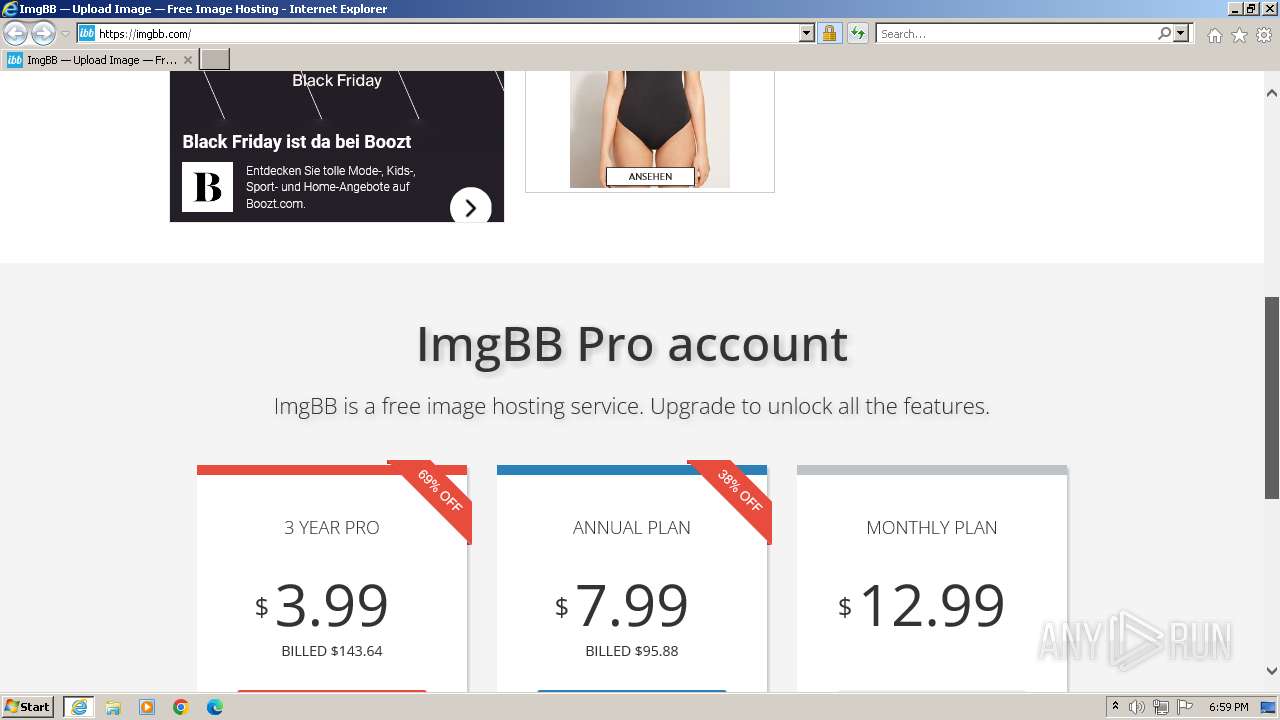Click the search magnifier icon
1280x720 pixels.
coord(1164,34)
